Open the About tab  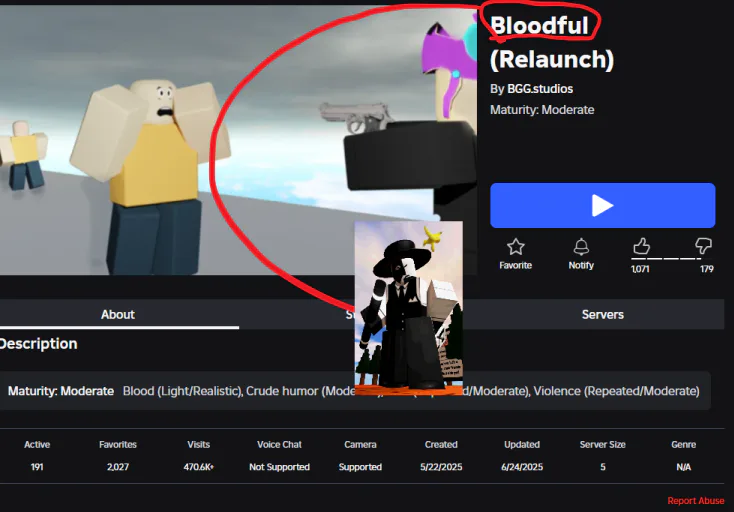pos(118,315)
